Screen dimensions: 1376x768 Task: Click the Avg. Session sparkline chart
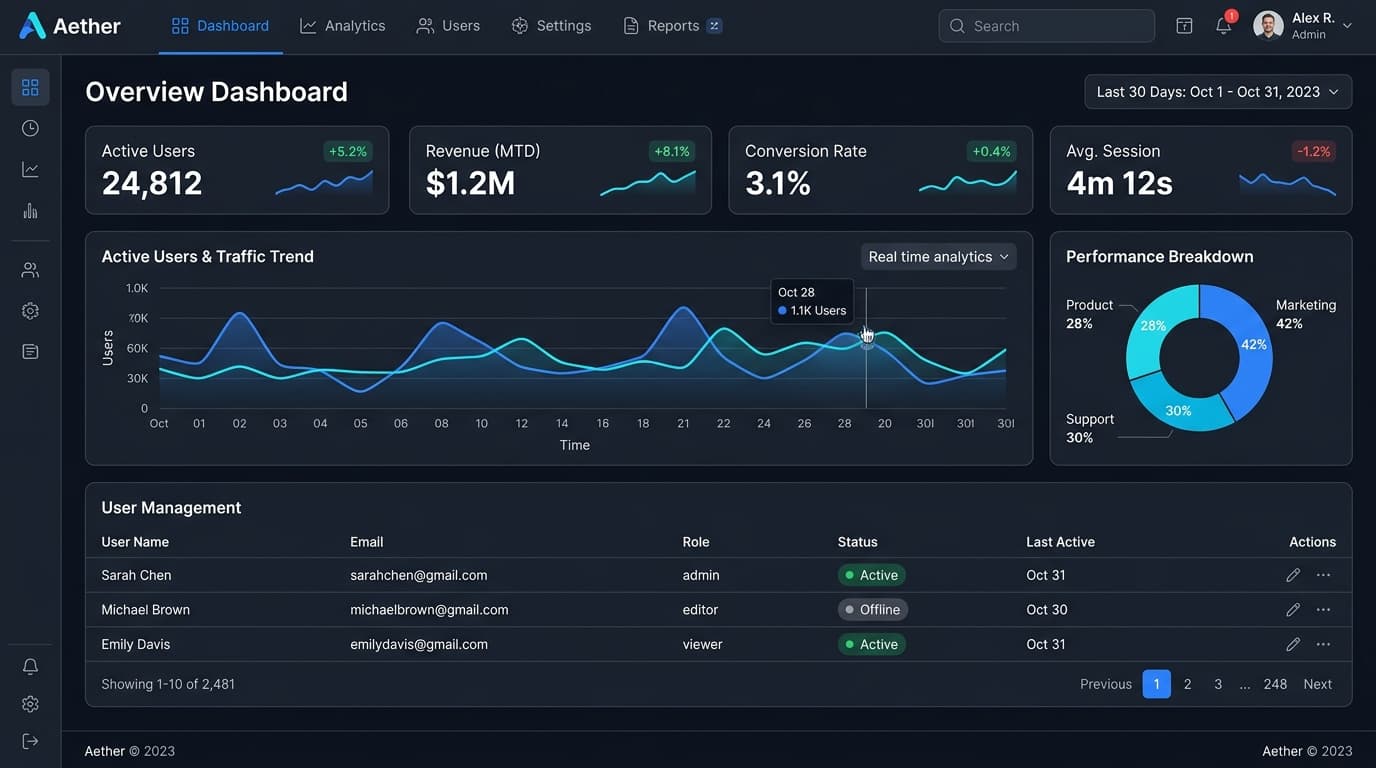click(x=1288, y=183)
